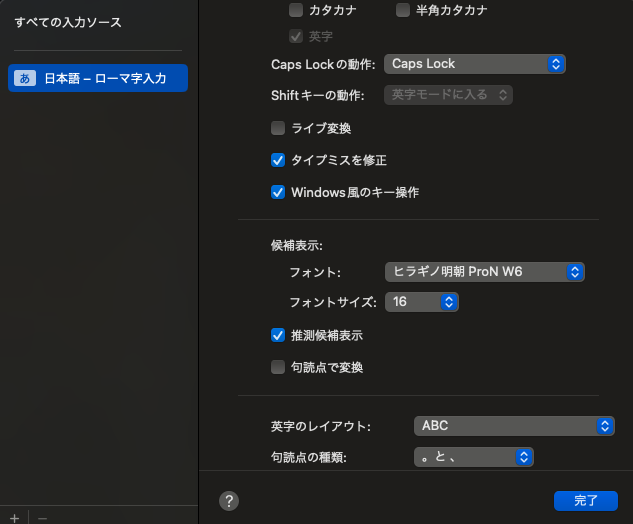Image resolution: width=633 pixels, height=524 pixels.
Task: Open the ヒラギノ明朝 ProN W6 font dropdown
Action: [x=484, y=271]
